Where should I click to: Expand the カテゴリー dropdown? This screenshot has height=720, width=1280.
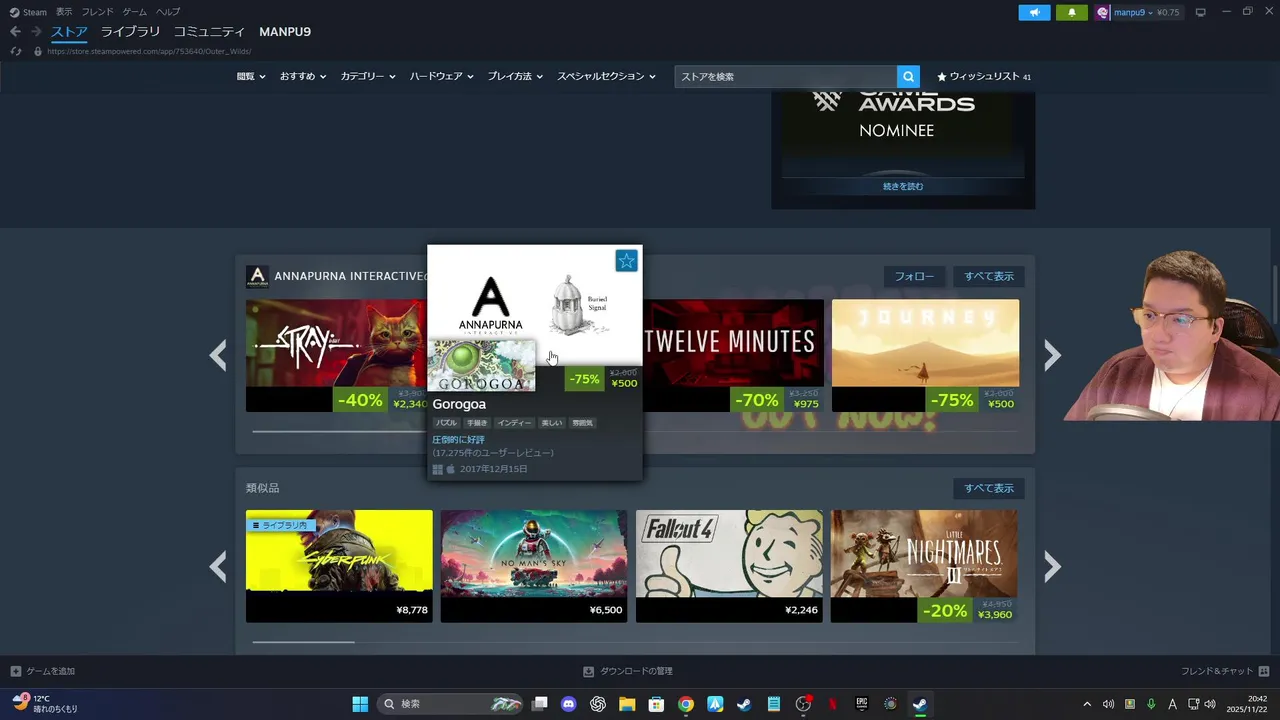coord(368,76)
